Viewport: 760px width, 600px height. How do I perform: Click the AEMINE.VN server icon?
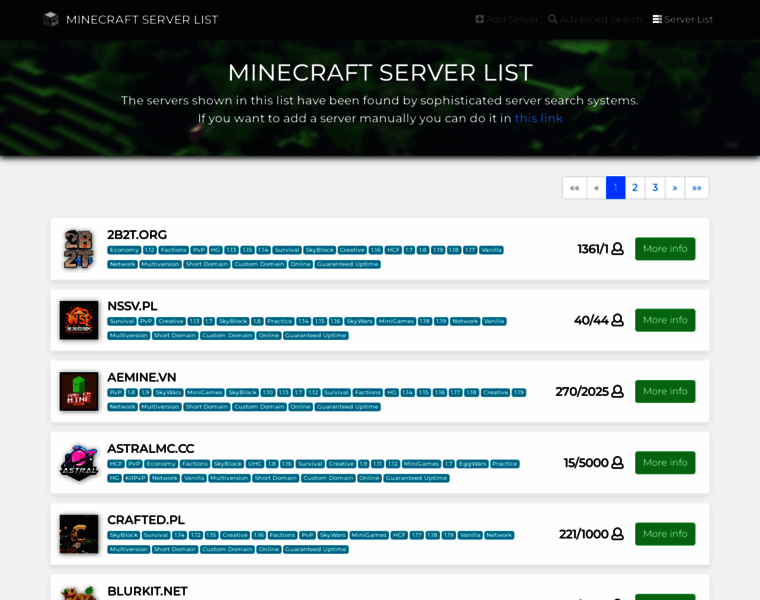(79, 391)
